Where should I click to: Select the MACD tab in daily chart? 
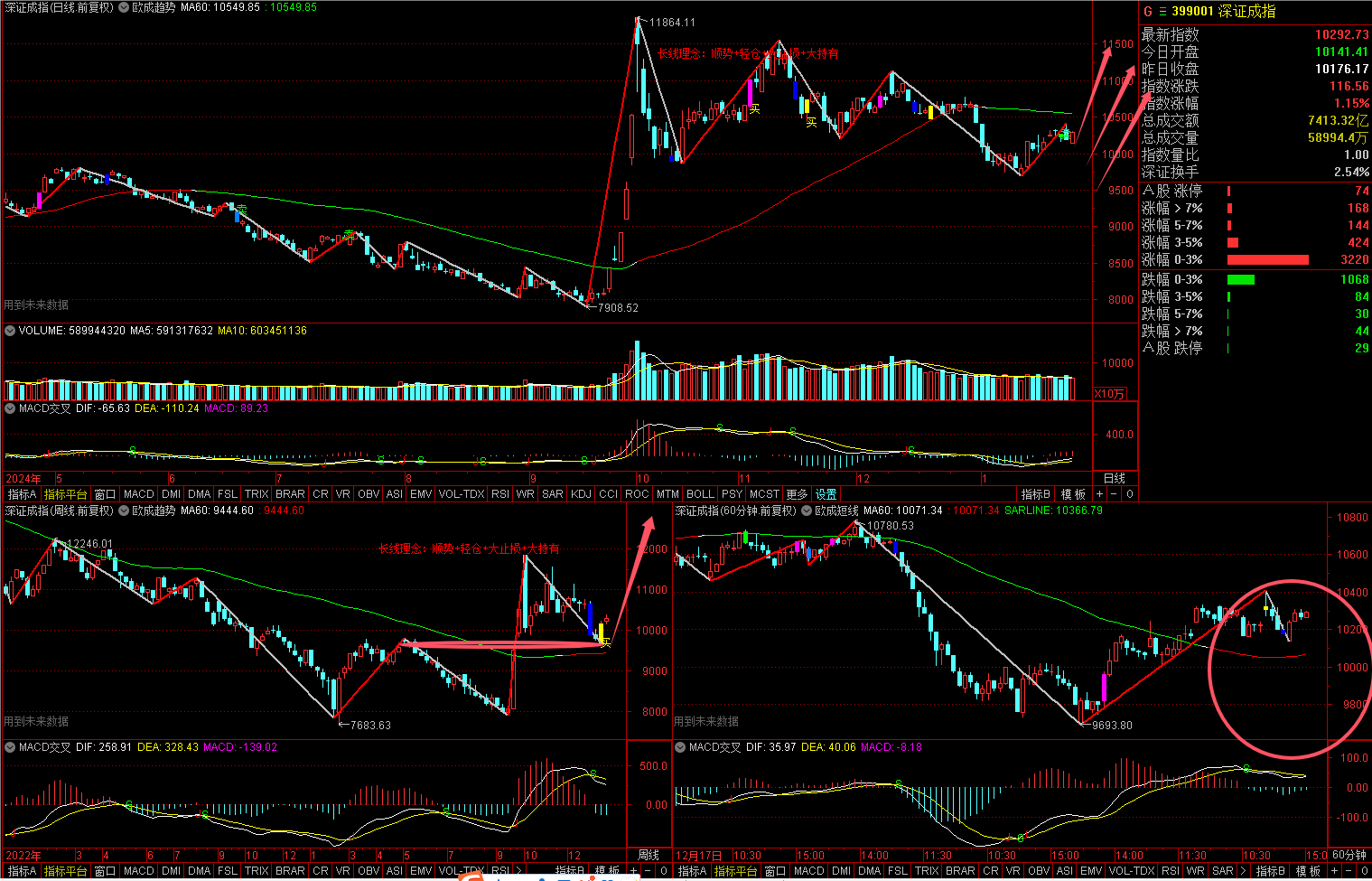138,494
